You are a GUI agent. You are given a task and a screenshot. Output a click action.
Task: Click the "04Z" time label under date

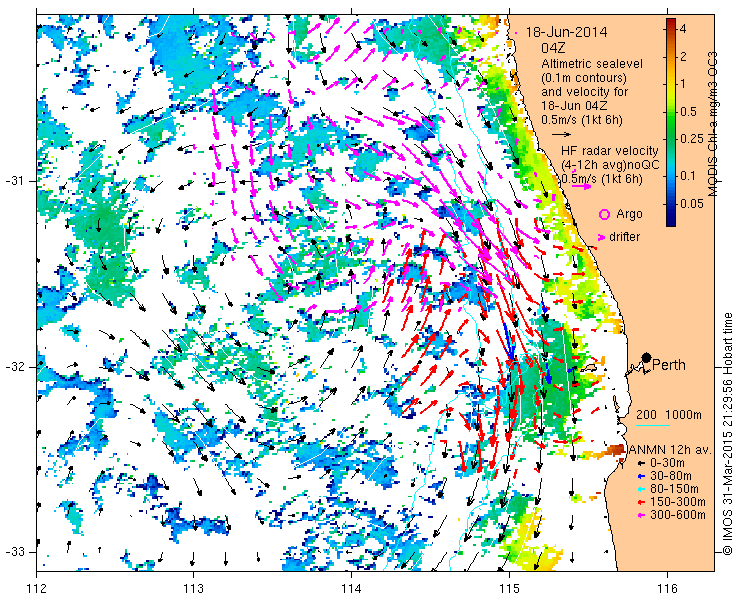(554, 48)
